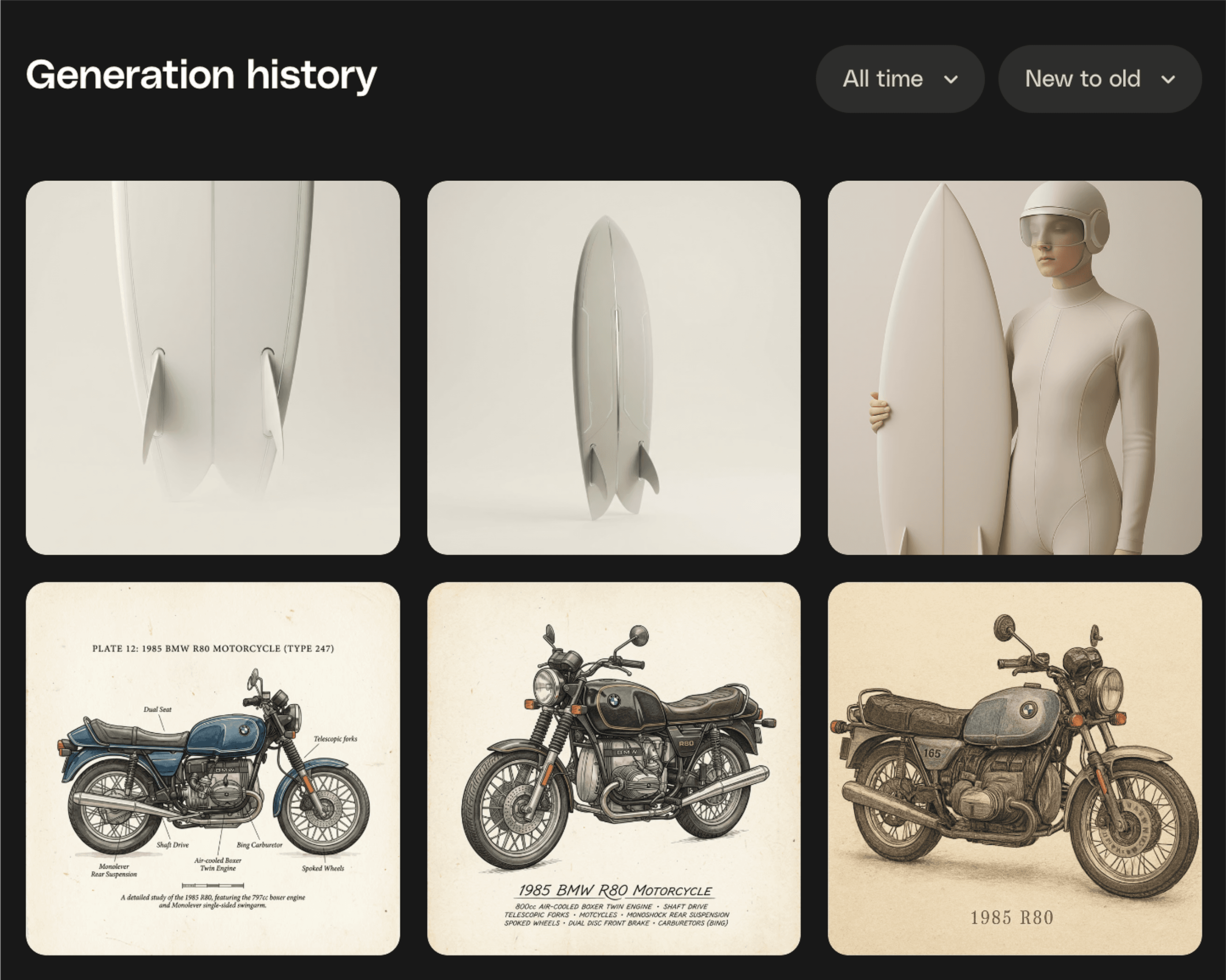Open the helmeted mannequin with surfboard thumbnail
1226x980 pixels.
(1015, 367)
